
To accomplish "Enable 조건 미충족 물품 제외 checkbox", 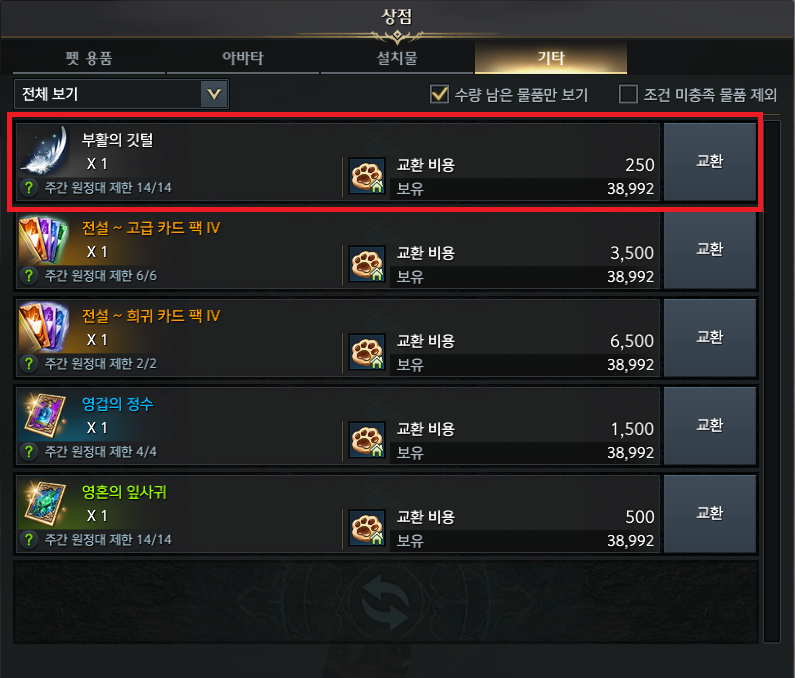I will [x=628, y=94].
